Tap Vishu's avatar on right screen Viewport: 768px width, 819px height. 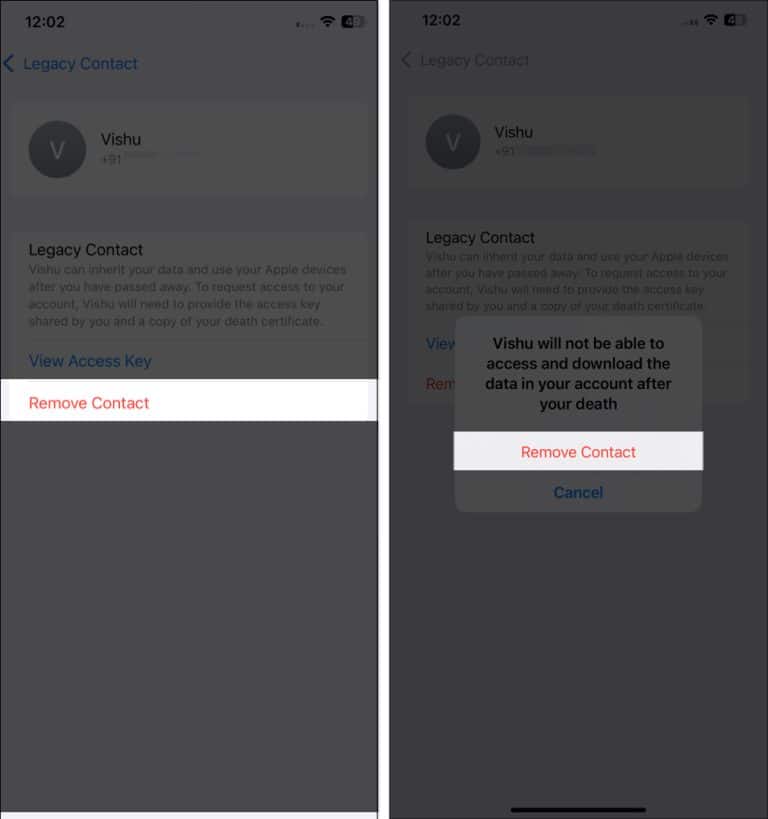coord(453,142)
